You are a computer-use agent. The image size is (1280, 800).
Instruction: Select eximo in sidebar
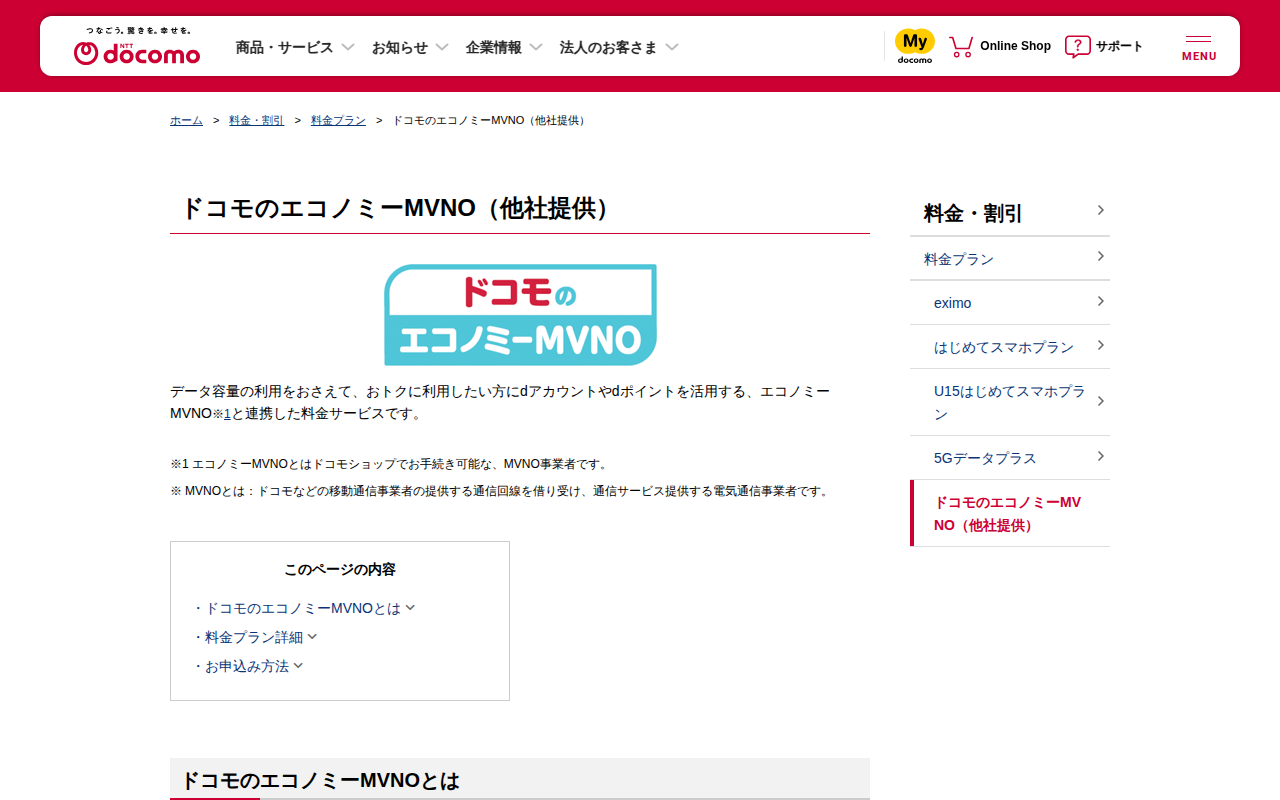click(x=1010, y=303)
